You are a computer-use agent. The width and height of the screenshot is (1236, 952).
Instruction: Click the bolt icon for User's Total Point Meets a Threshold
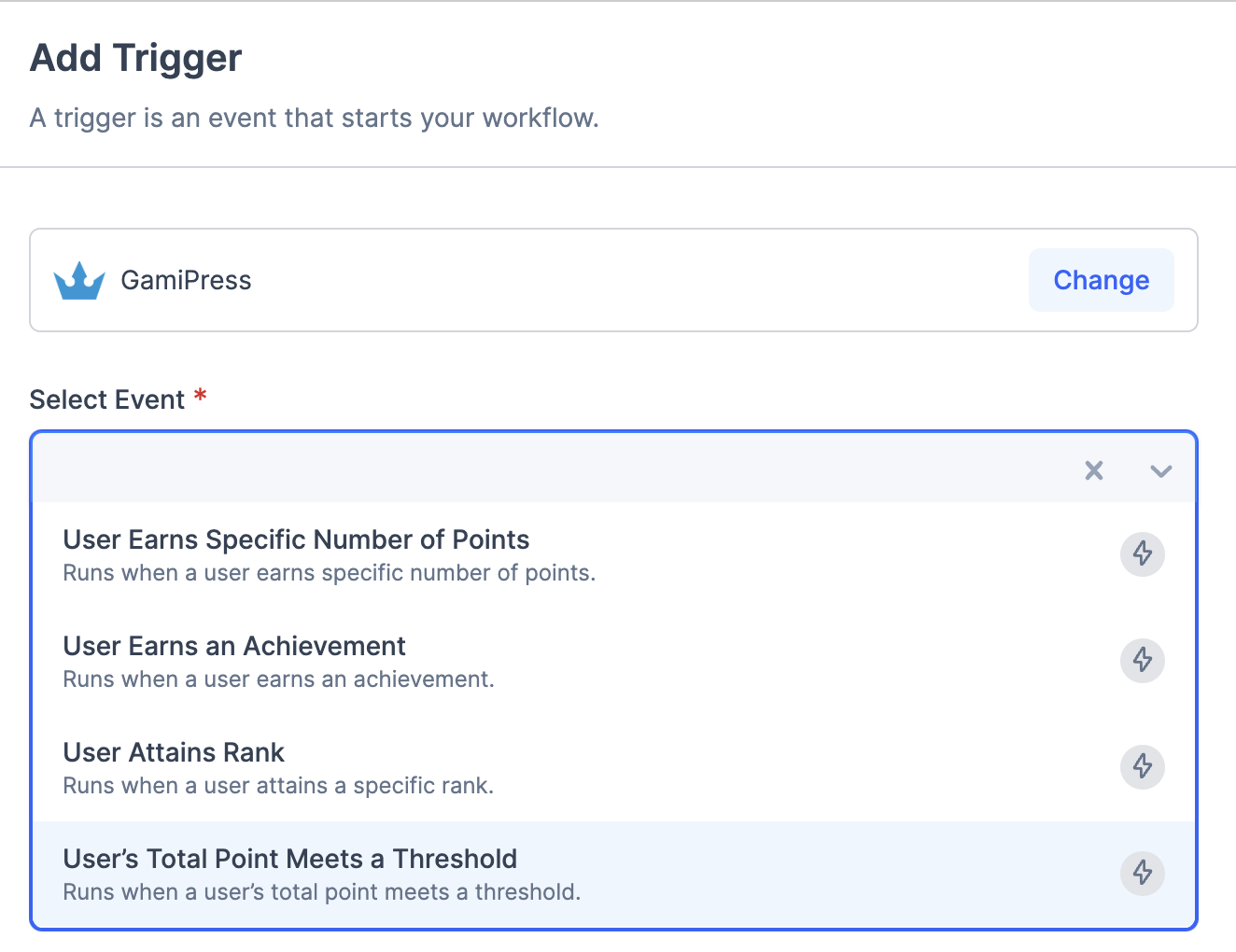[1142, 874]
